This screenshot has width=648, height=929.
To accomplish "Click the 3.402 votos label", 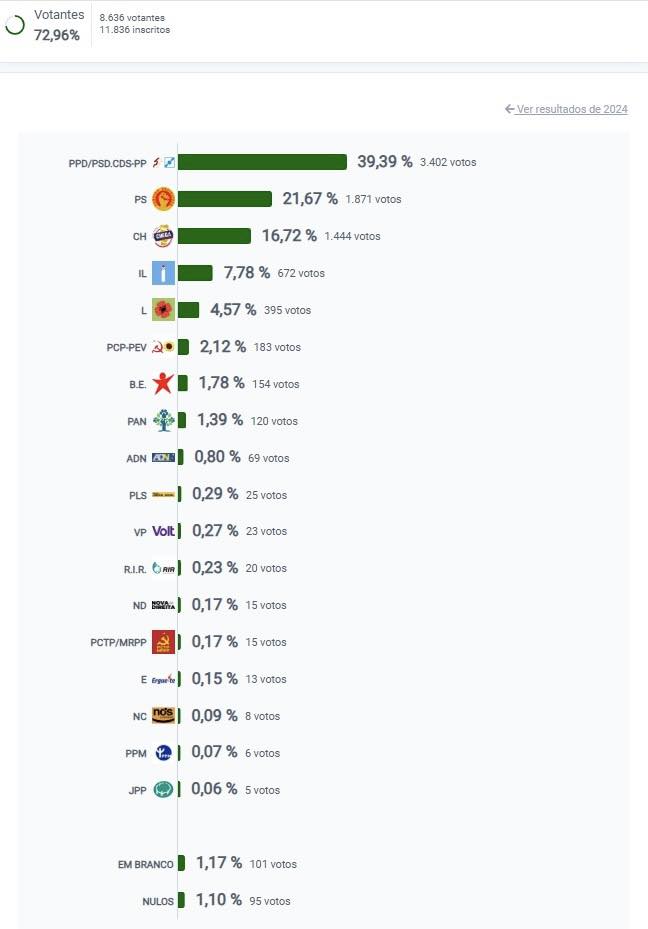I will pyautogui.click(x=448, y=162).
